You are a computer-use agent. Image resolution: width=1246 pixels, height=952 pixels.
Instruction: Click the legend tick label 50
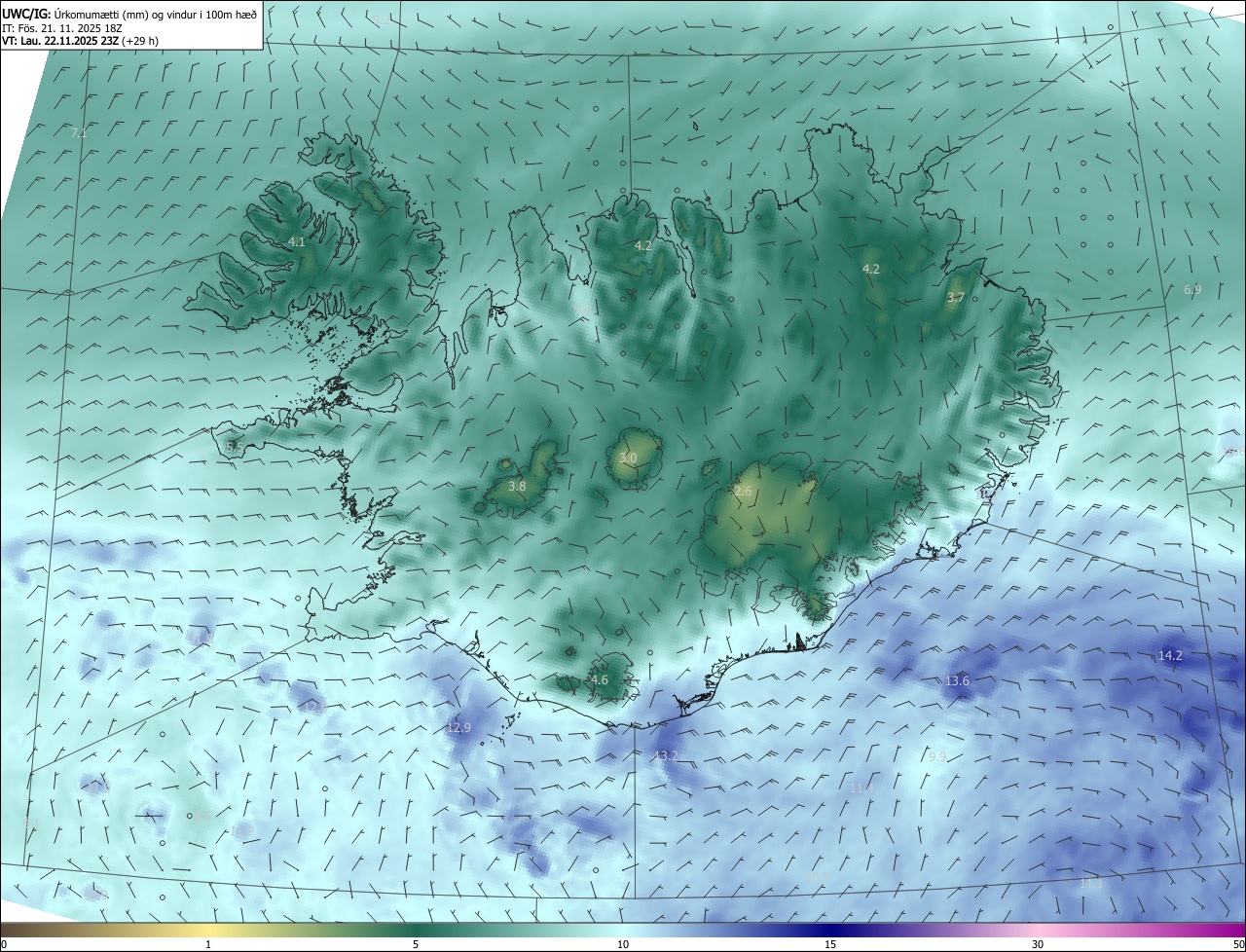click(1238, 944)
